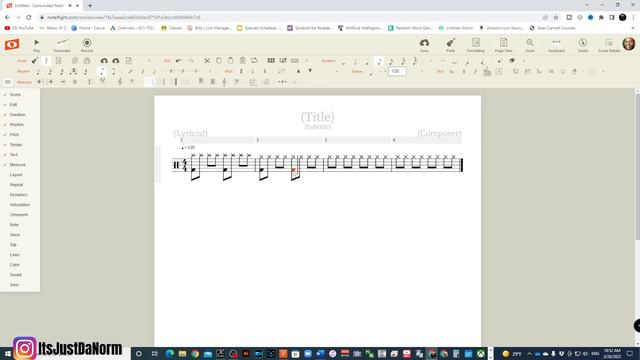Click the (Lyricist) placeholder text

point(191,133)
